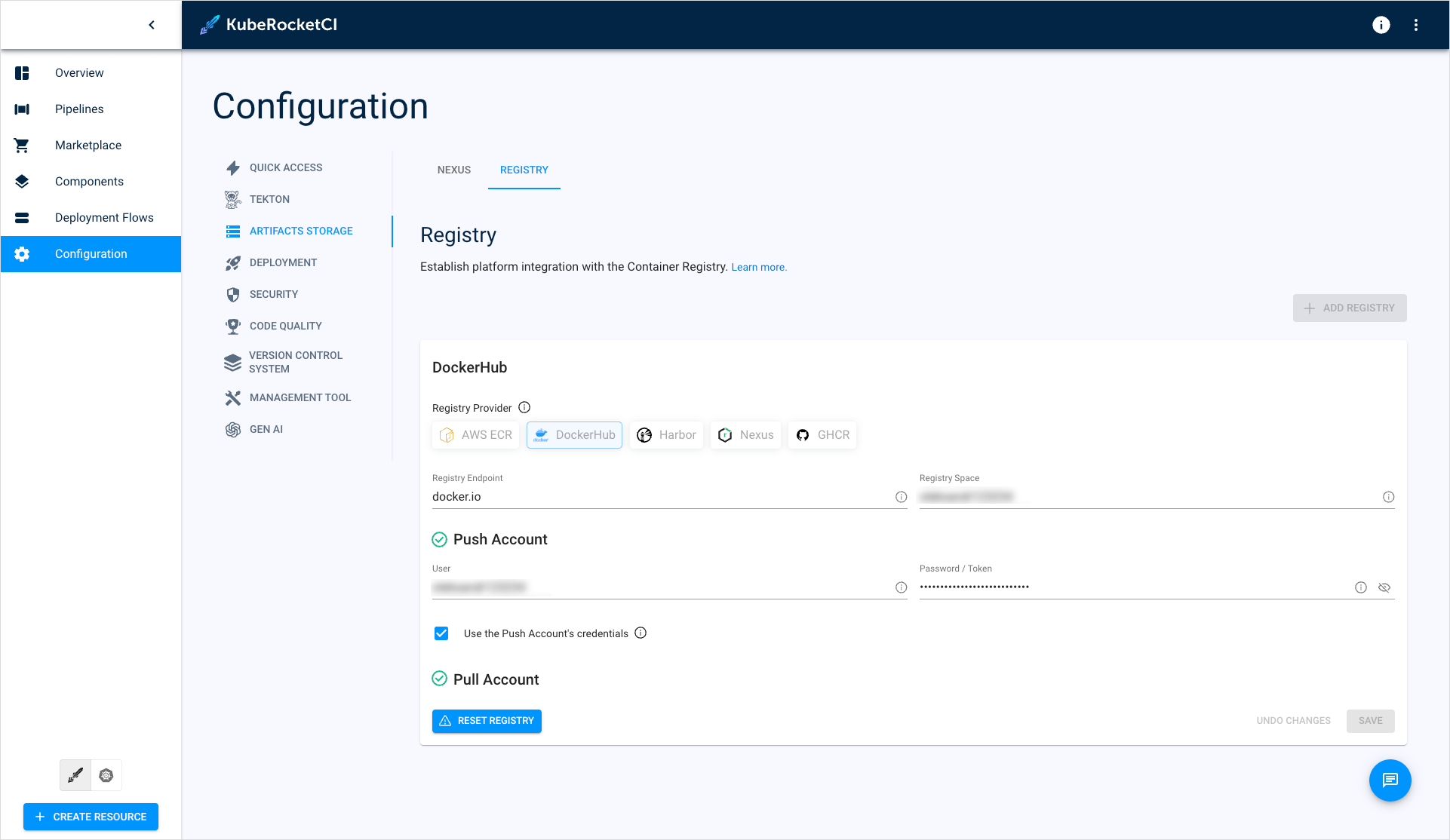
Task: Show the hidden Password / Token value
Action: [1384, 587]
